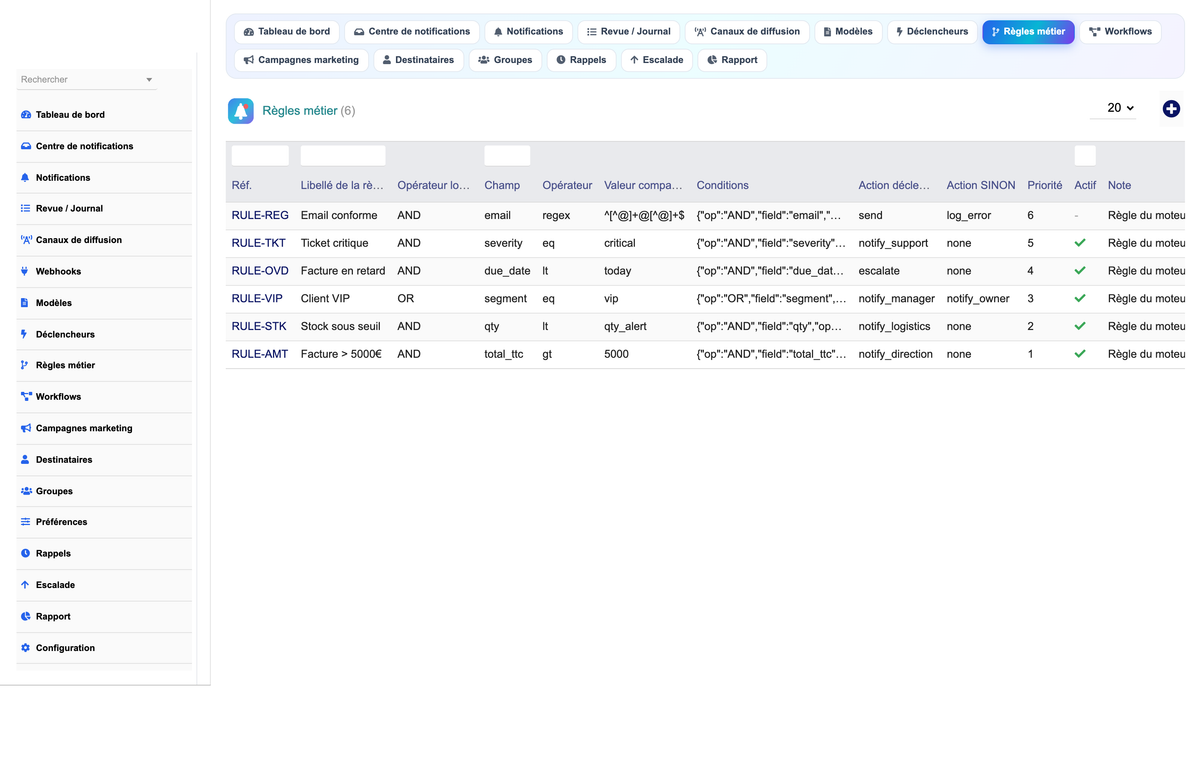Toggle active checkmark for RULE-AMT row
Image resolution: width=1200 pixels, height=780 pixels.
(x=1080, y=354)
